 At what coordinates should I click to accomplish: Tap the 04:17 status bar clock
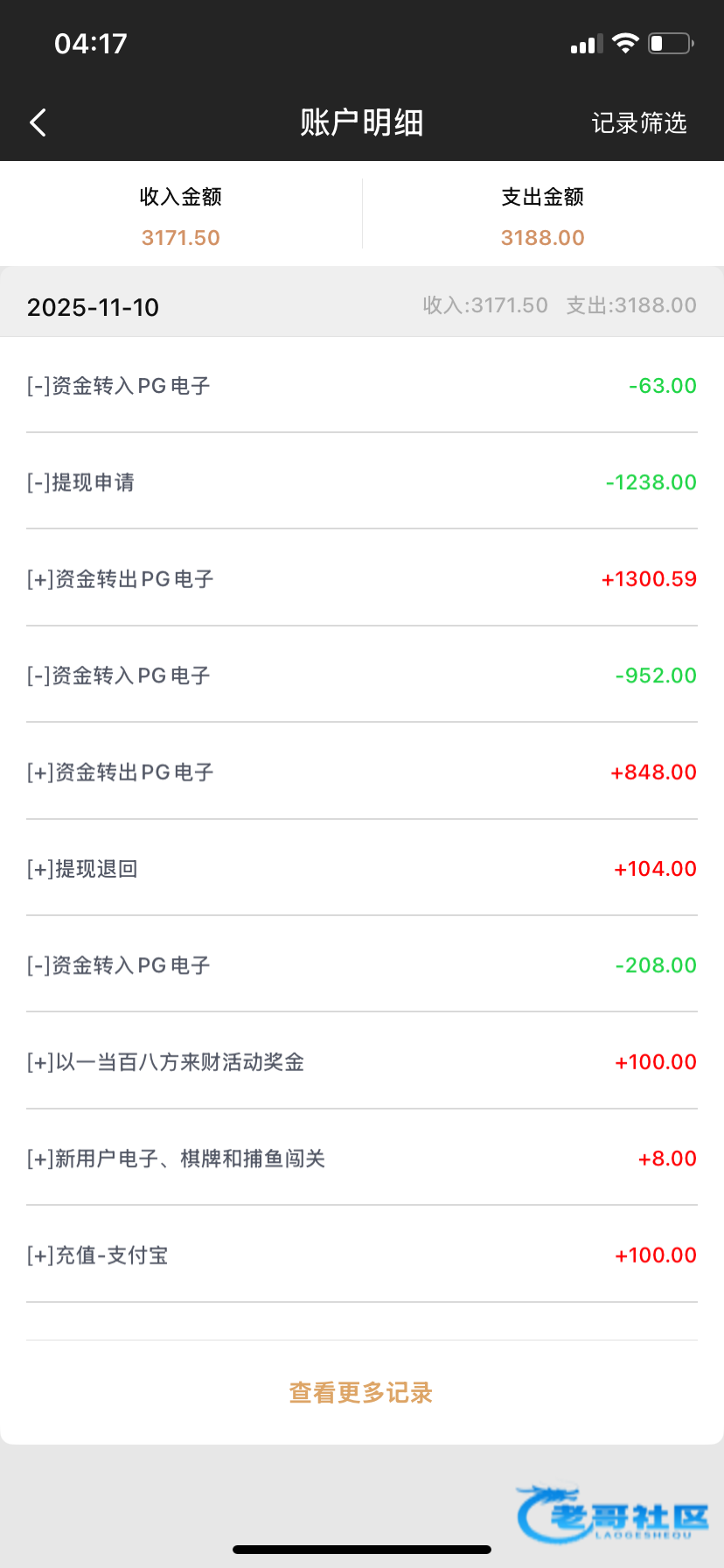pyautogui.click(x=91, y=44)
